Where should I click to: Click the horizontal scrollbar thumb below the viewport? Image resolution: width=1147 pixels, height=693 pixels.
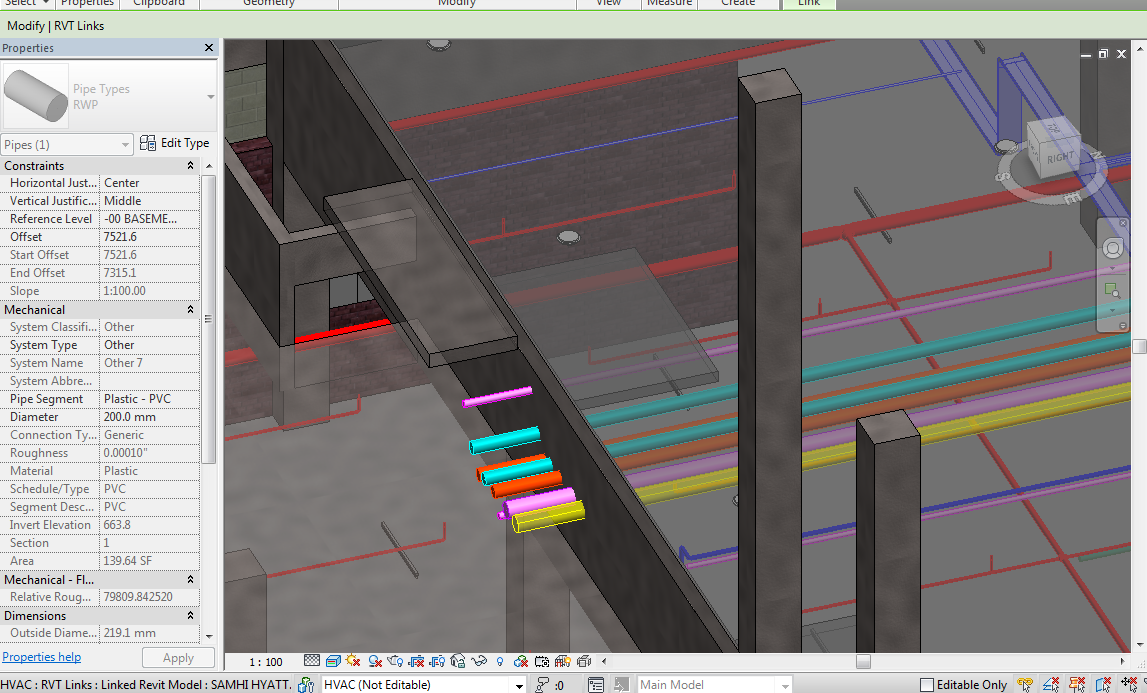click(863, 661)
